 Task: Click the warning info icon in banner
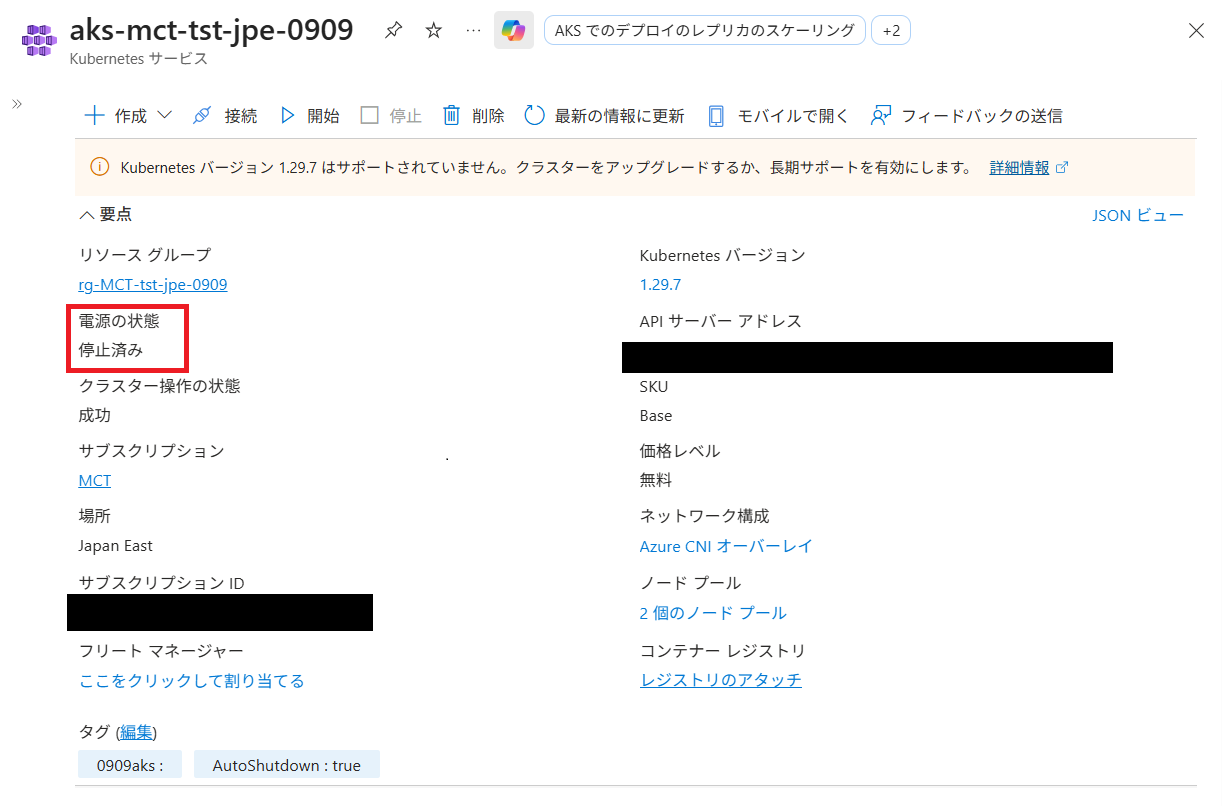[100, 167]
